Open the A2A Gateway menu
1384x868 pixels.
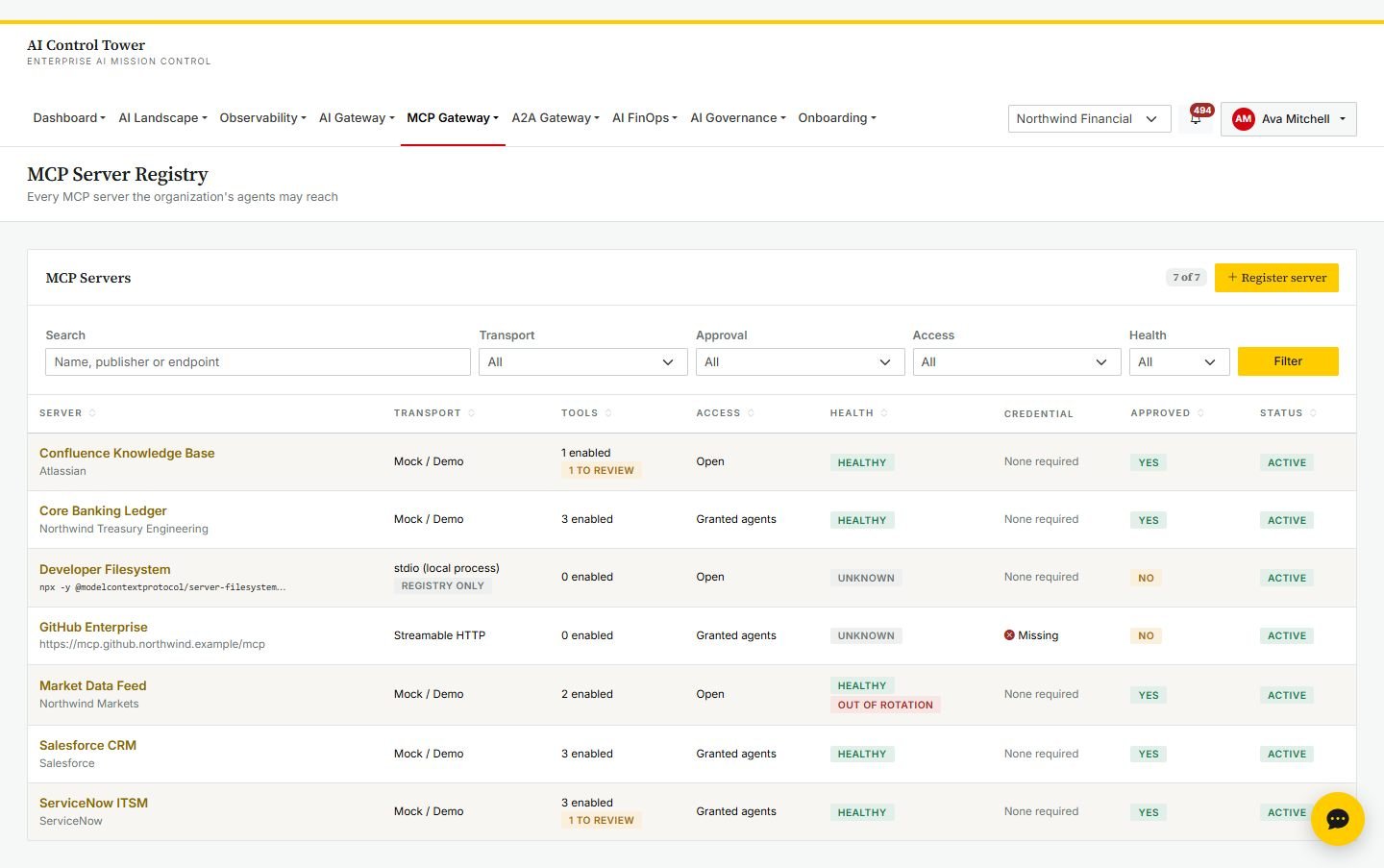click(x=556, y=118)
